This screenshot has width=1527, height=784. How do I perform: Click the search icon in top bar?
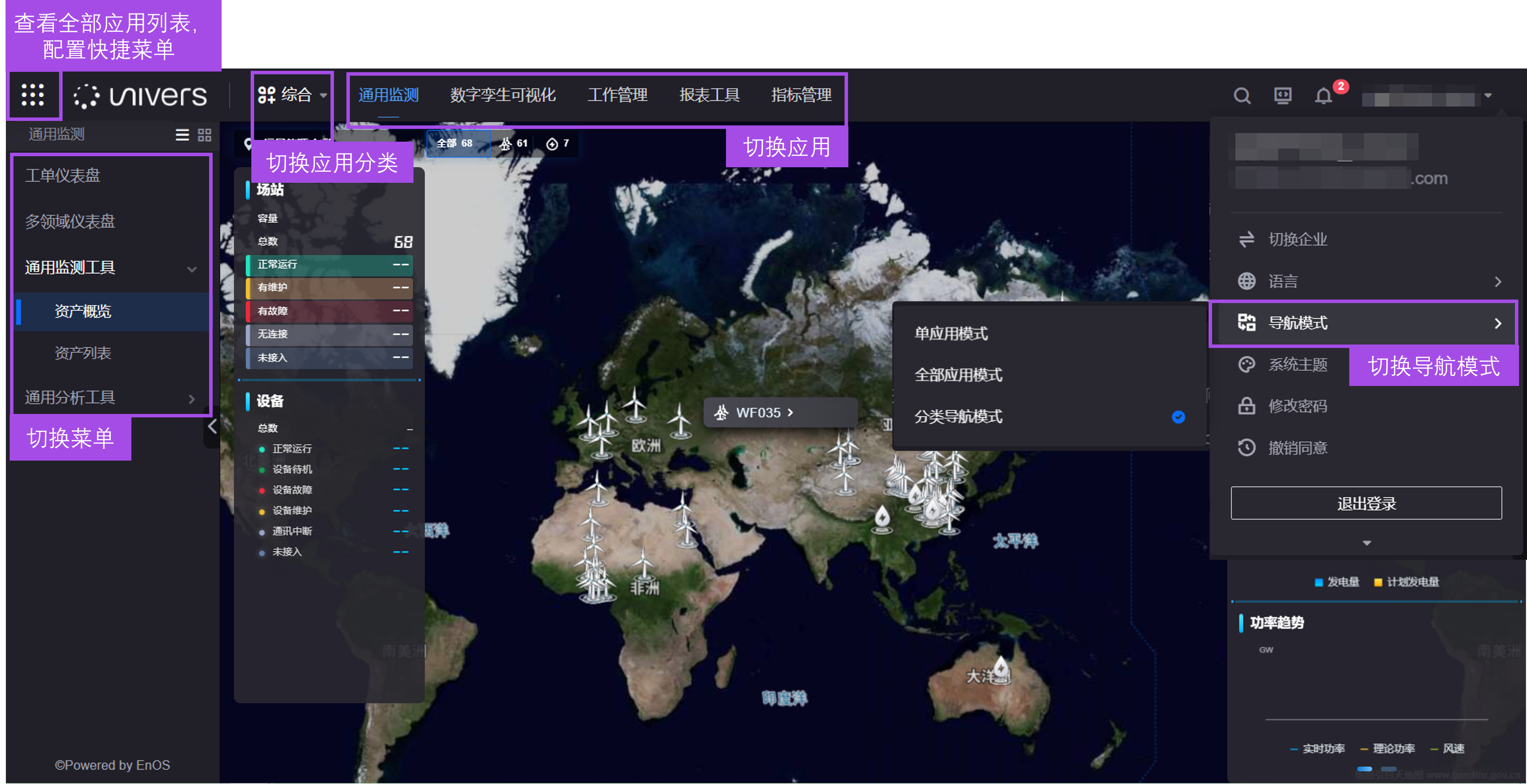(x=1242, y=95)
